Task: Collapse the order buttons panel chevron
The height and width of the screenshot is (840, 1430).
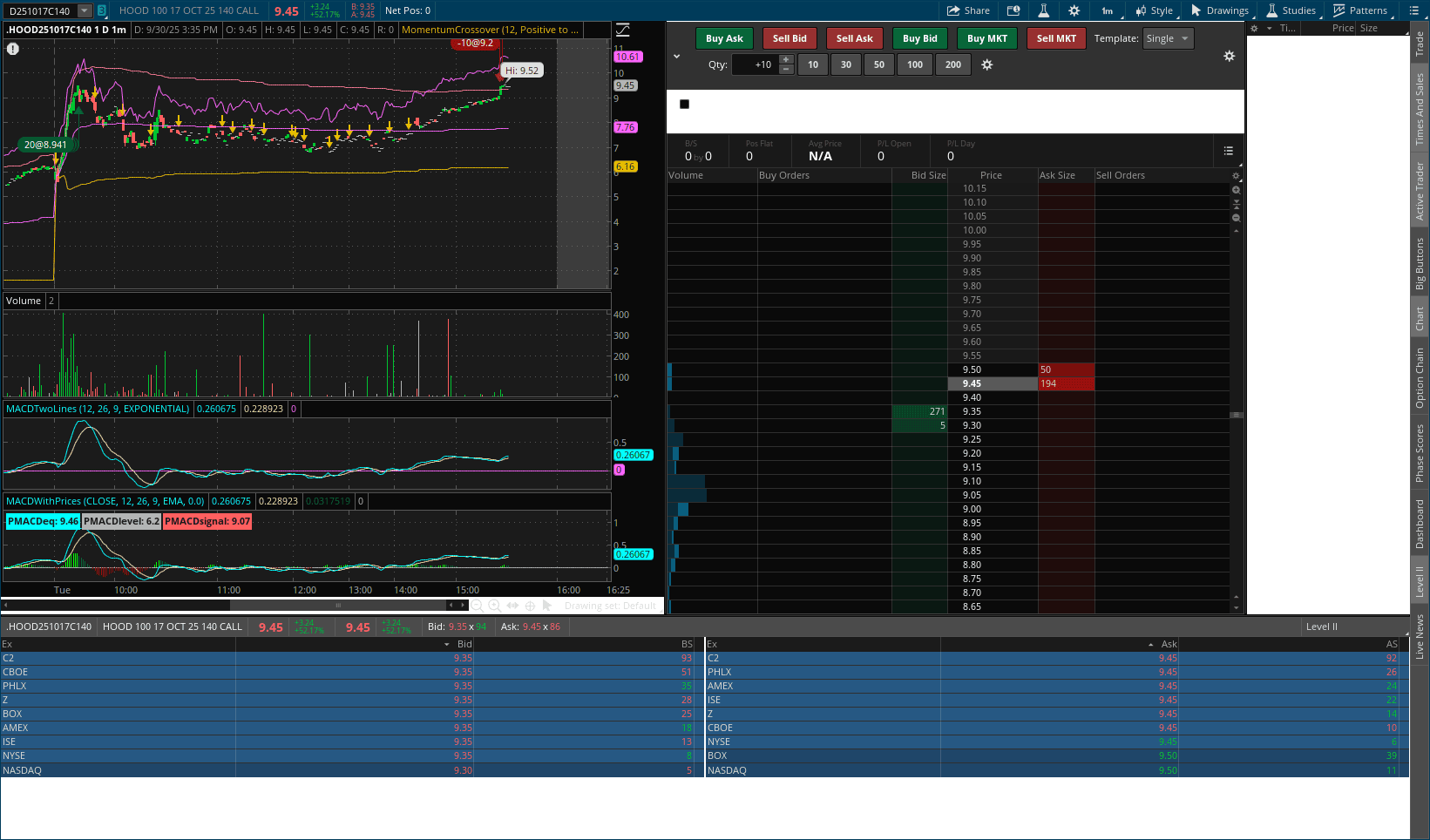Action: (677, 57)
